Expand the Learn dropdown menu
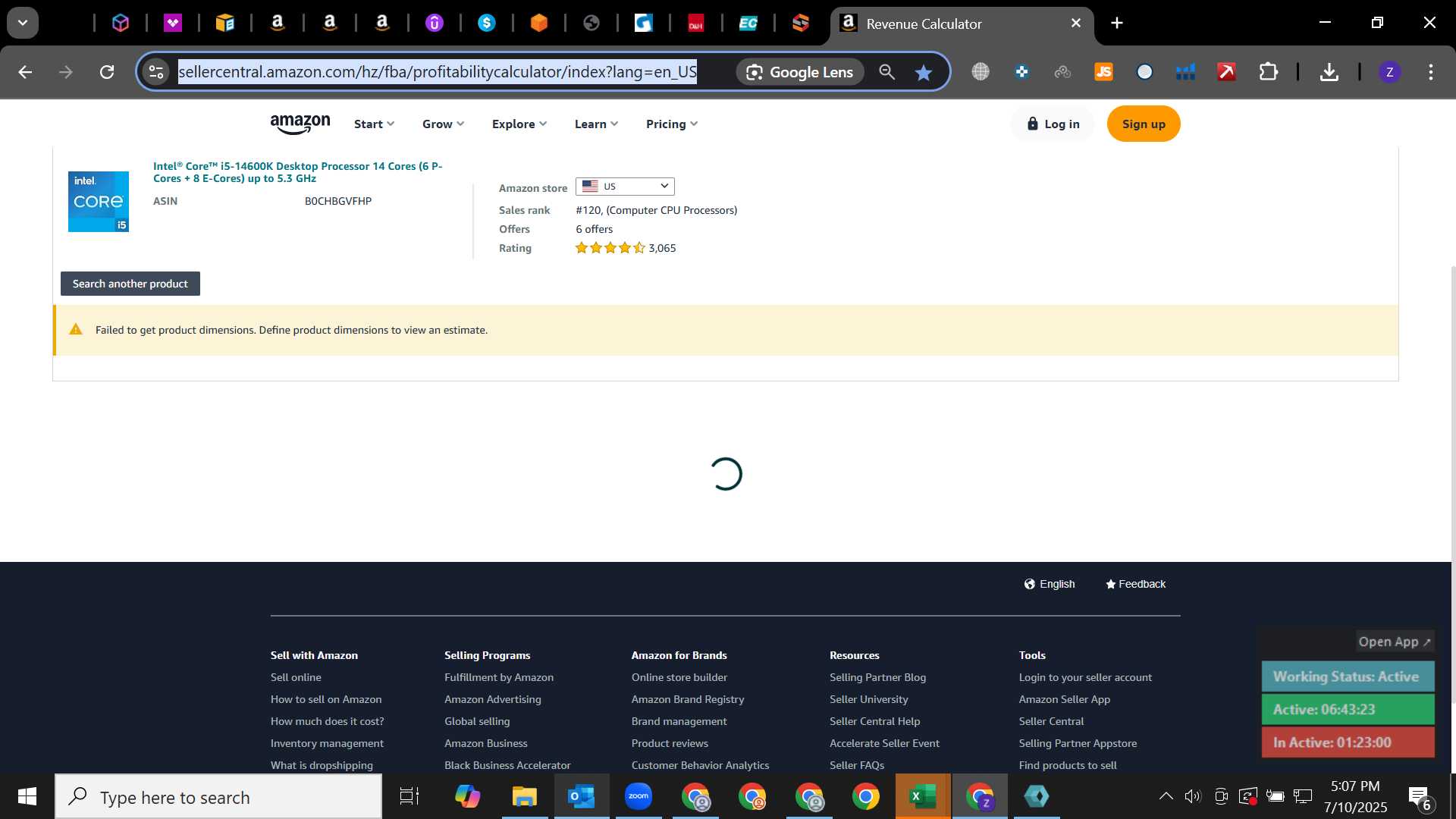1456x819 pixels. (x=596, y=124)
